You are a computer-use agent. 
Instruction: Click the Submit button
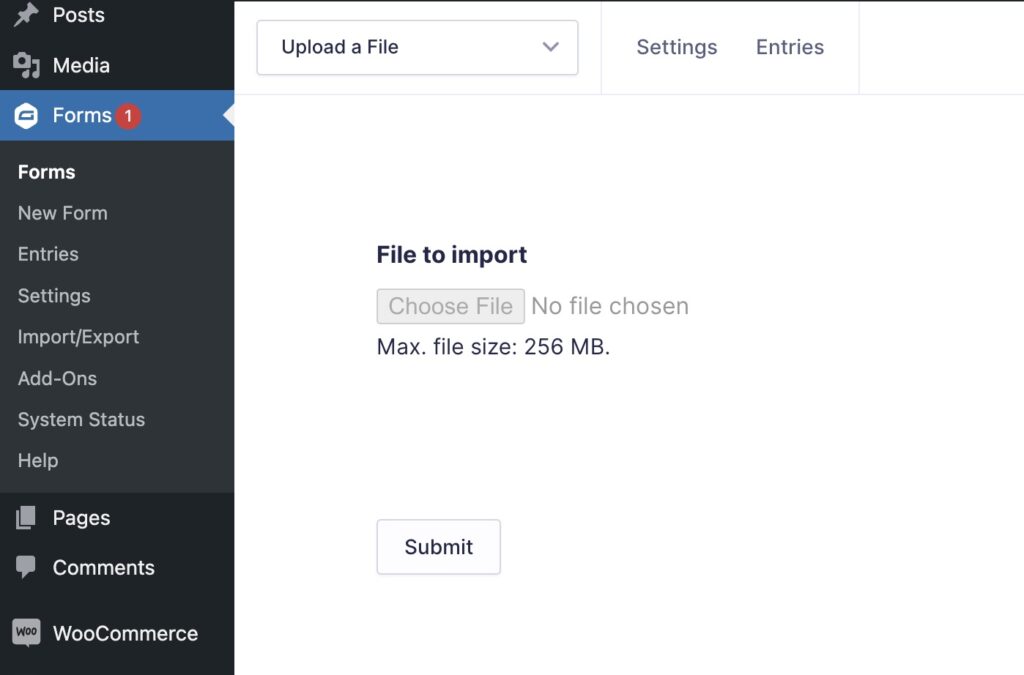pyautogui.click(x=438, y=546)
